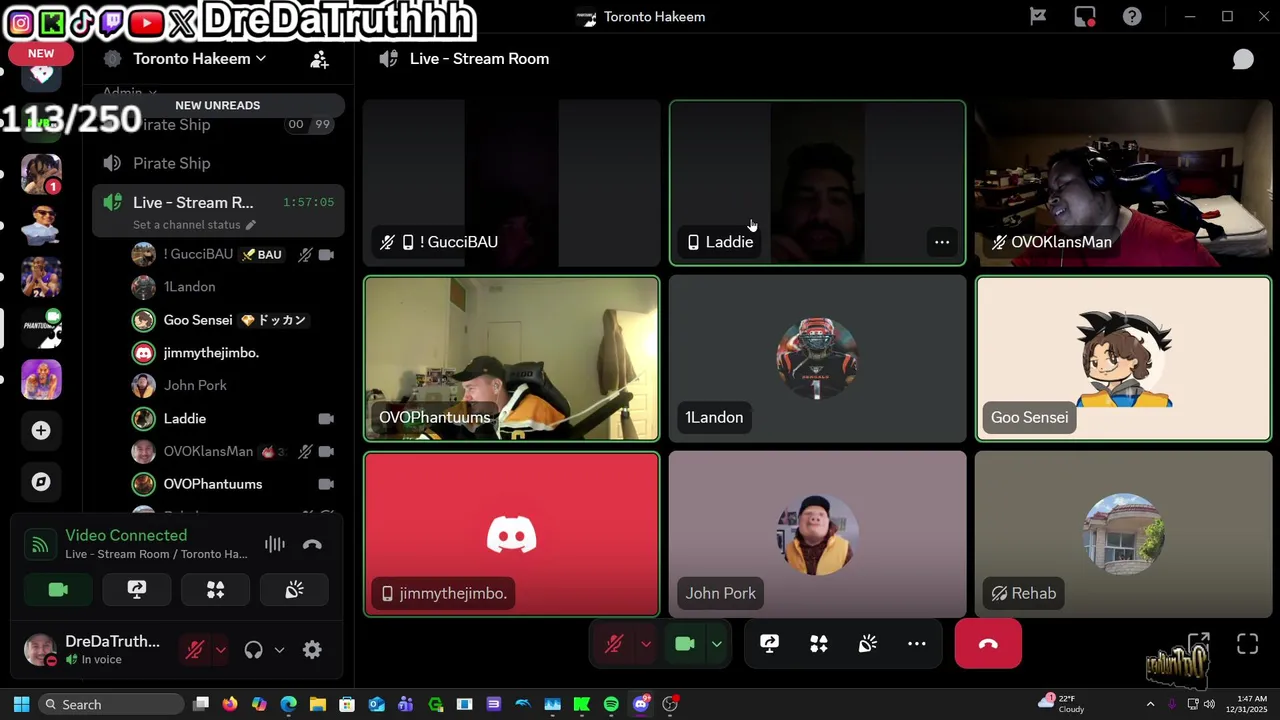Open Firefox from the taskbar
The height and width of the screenshot is (720, 1280).
point(230,704)
